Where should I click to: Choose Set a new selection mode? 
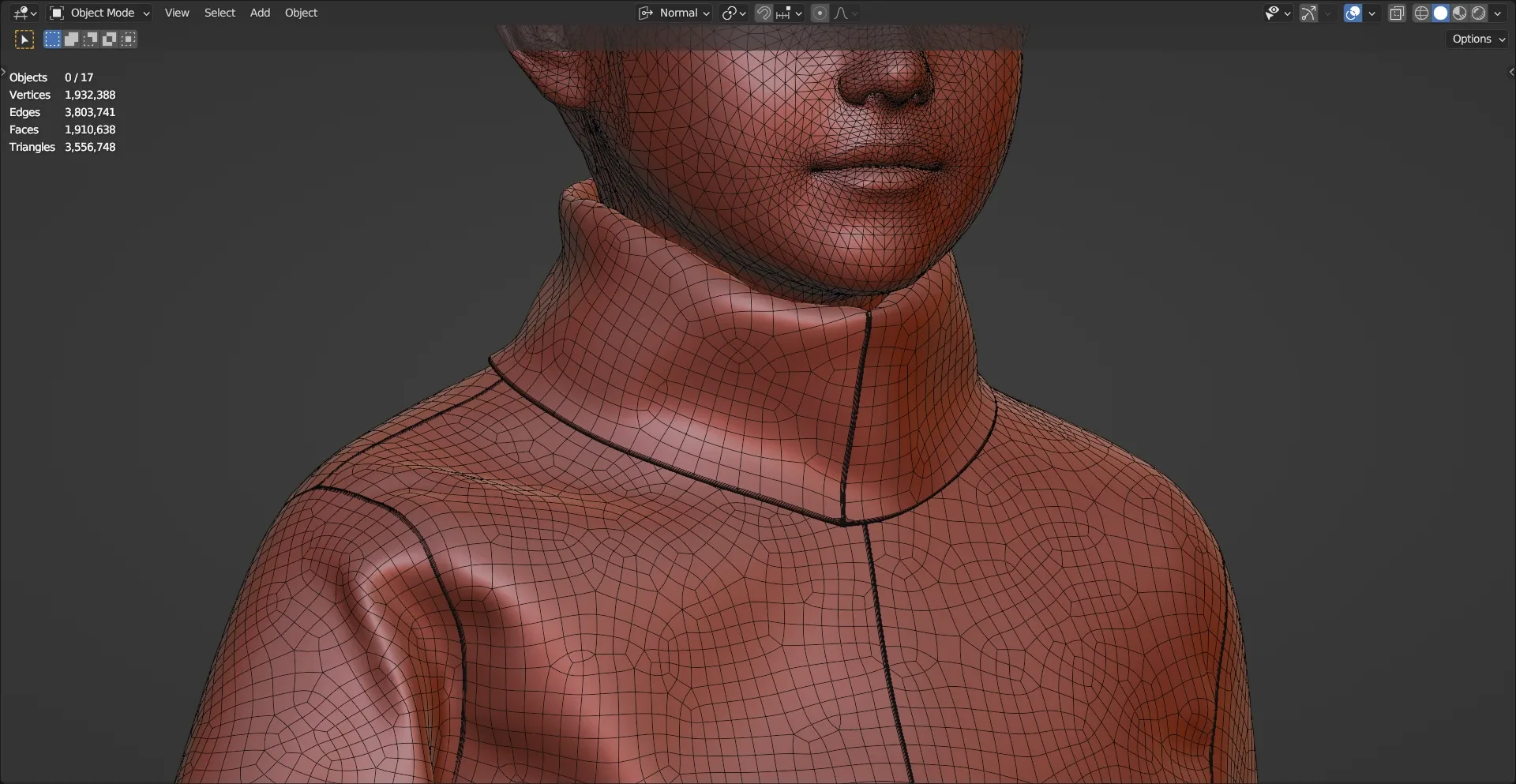[x=52, y=39]
